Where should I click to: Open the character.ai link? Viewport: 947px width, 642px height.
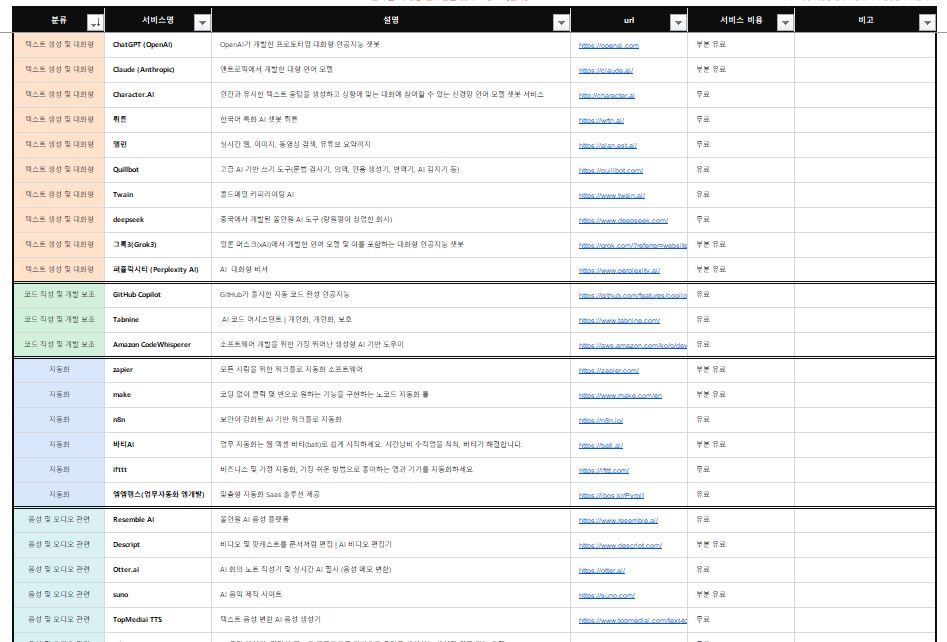[606, 95]
